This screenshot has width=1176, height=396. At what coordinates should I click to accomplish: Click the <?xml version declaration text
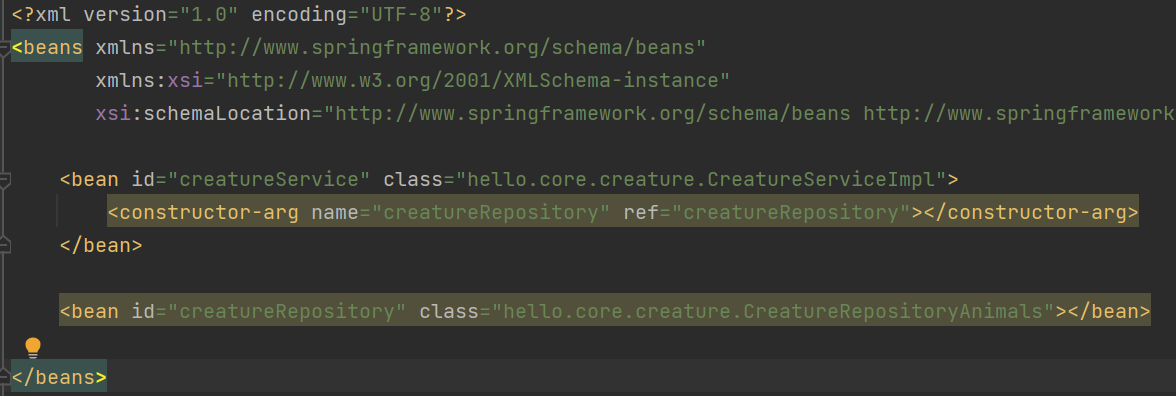point(124,14)
